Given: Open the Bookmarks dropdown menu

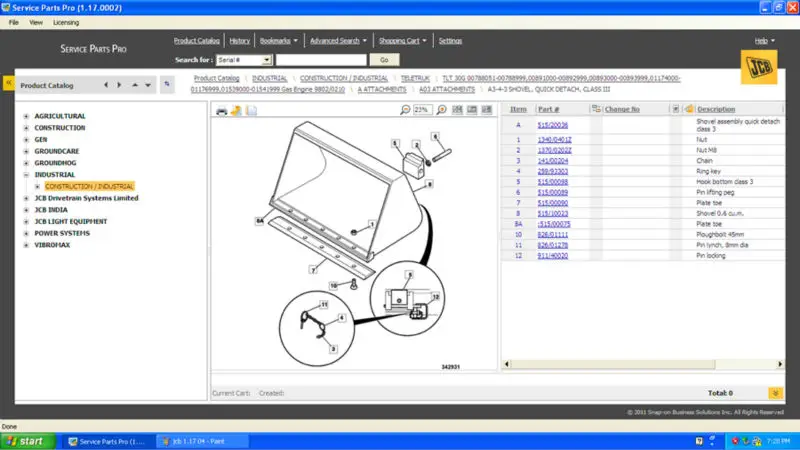Looking at the screenshot, I should pos(279,41).
